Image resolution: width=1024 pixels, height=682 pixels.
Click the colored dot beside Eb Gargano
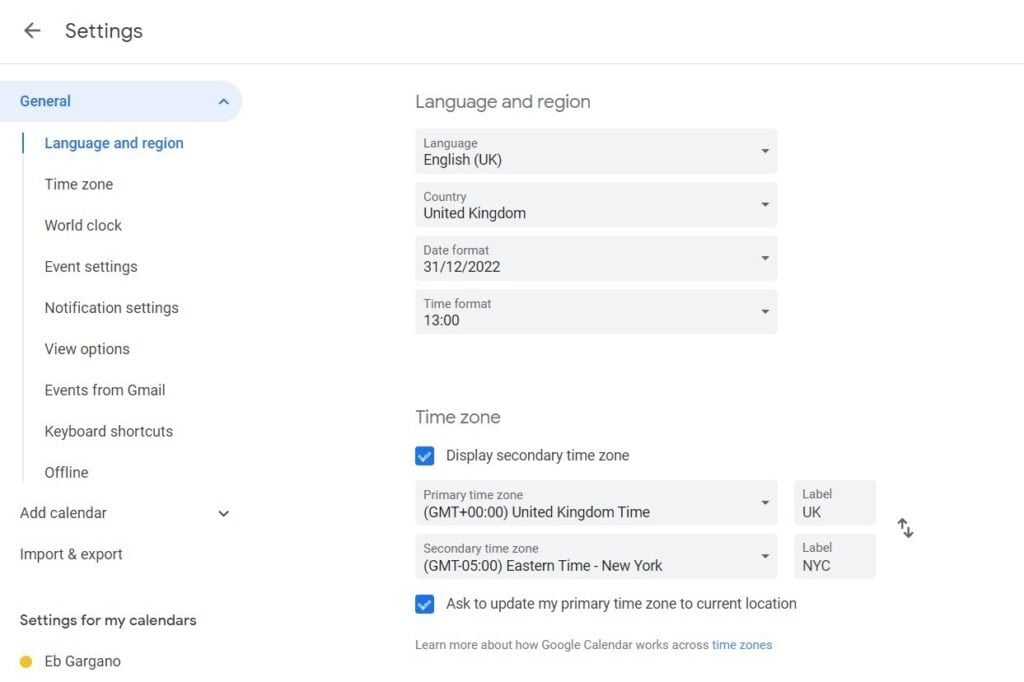[x=26, y=661]
